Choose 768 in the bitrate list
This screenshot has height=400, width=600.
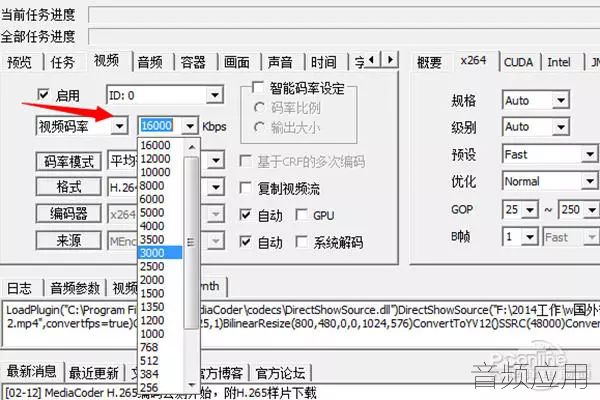[x=160, y=347]
